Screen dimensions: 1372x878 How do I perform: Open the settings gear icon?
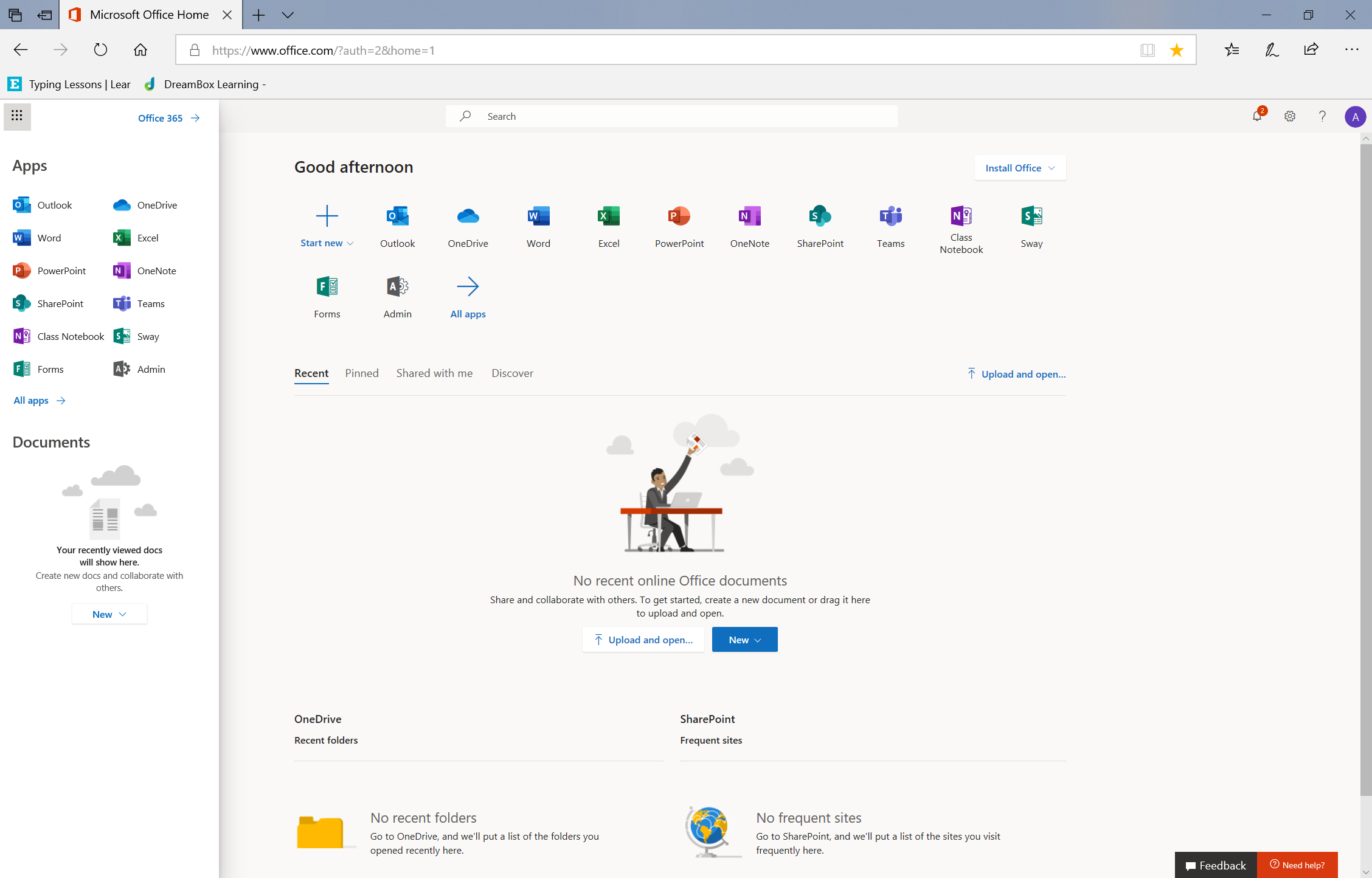1289,116
